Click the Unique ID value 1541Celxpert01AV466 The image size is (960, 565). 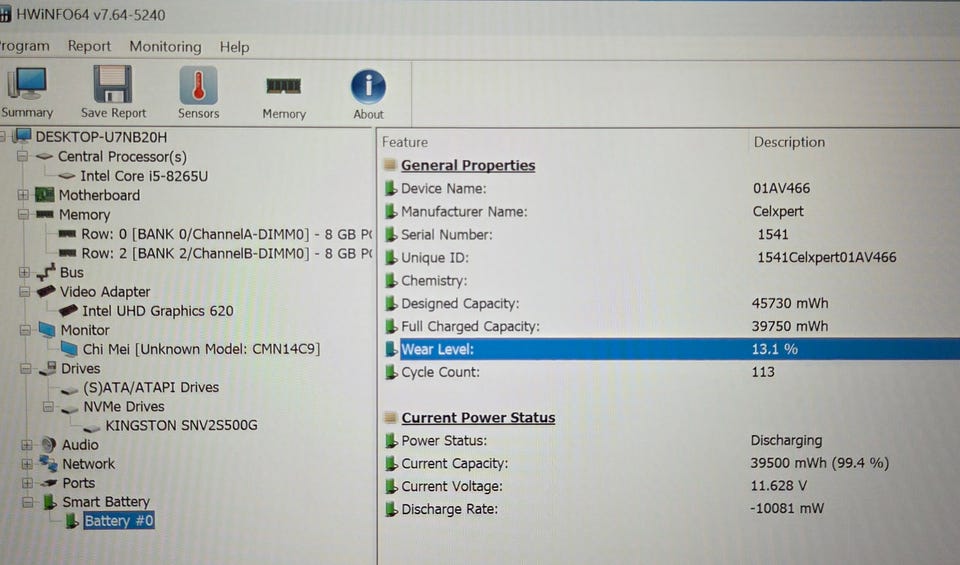(x=827, y=257)
